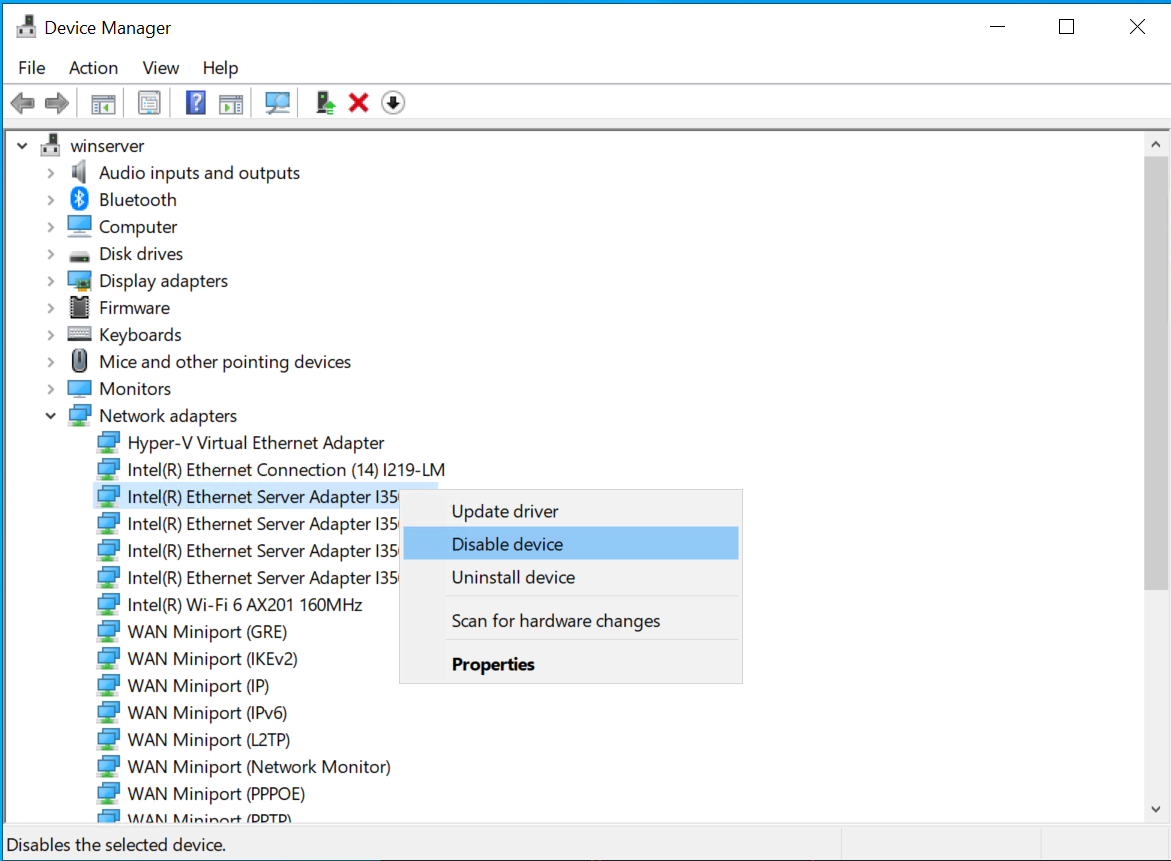
Task: Click the blue Help question mark icon
Action: click(196, 103)
